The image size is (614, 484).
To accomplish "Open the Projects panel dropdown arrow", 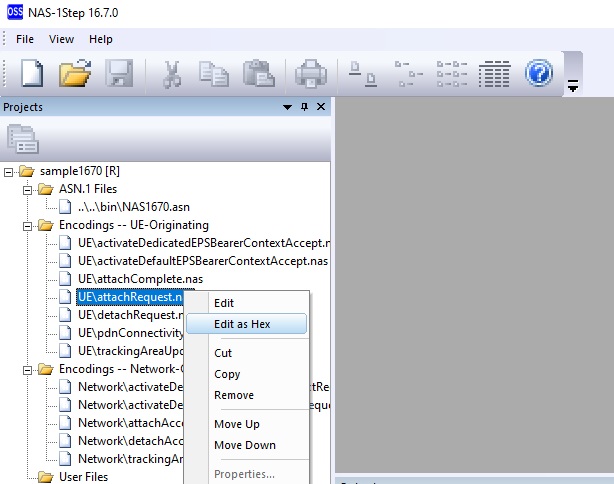I will (x=287, y=107).
